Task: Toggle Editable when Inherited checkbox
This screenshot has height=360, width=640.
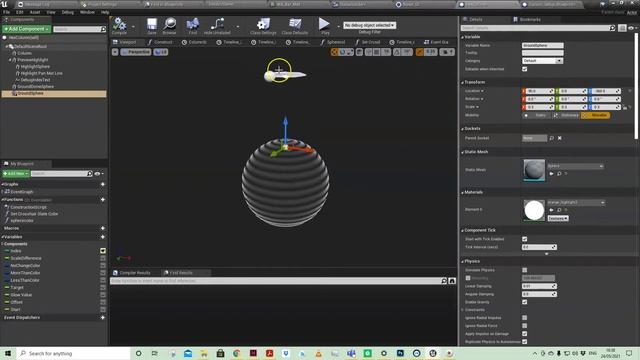Action: tap(524, 69)
